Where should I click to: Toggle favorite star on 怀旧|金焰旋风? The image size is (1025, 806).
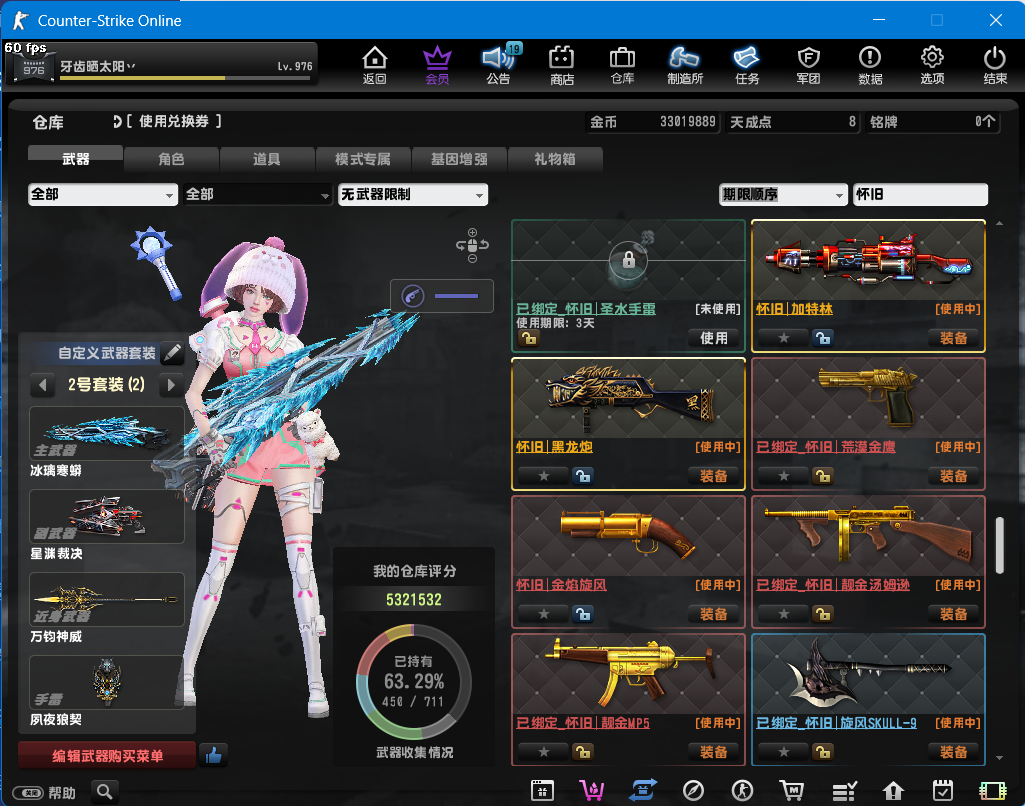(x=544, y=614)
